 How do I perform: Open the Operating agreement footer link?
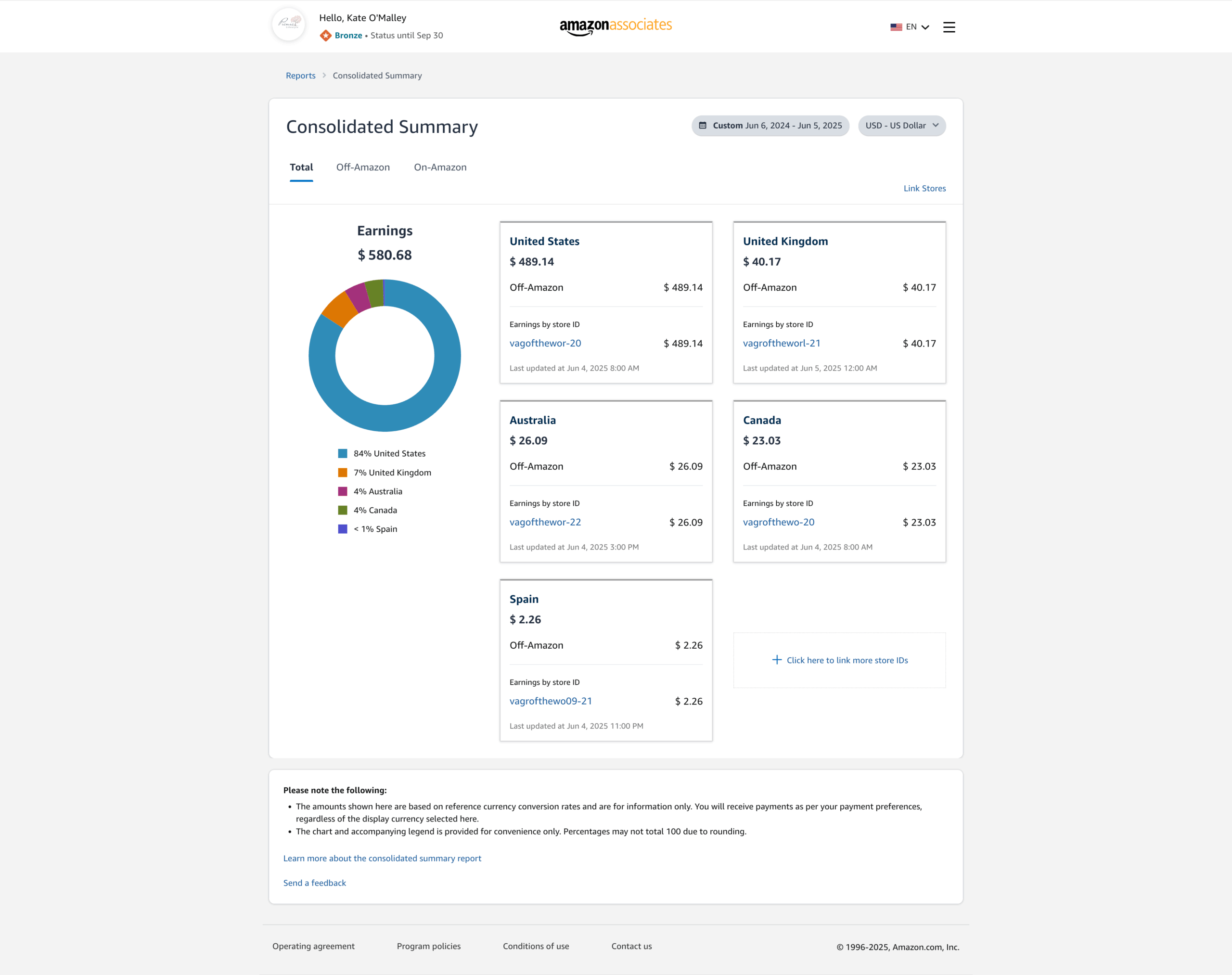tap(313, 946)
